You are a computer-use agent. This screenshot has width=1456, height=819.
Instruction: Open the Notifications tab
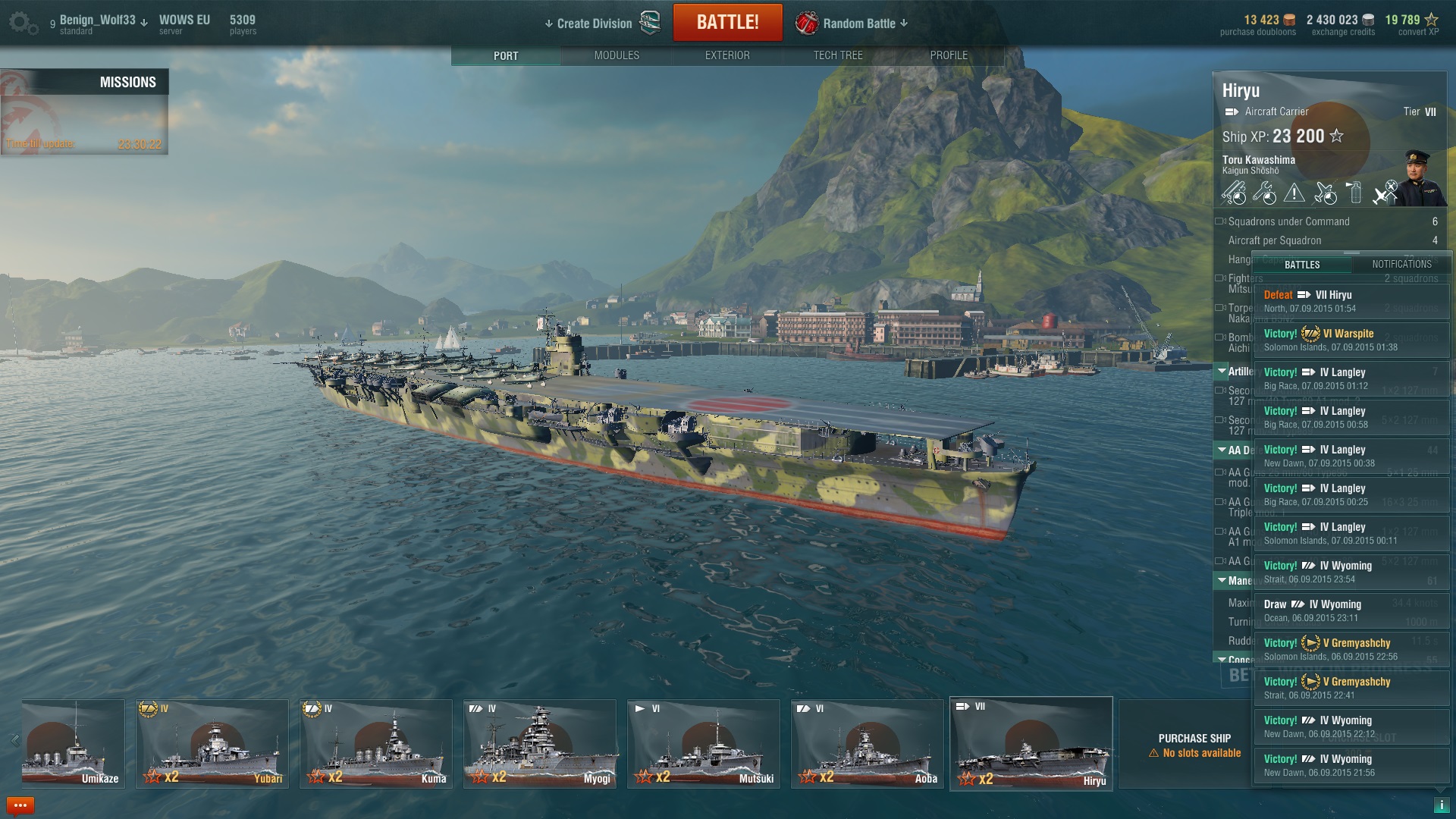pyautogui.click(x=1401, y=264)
